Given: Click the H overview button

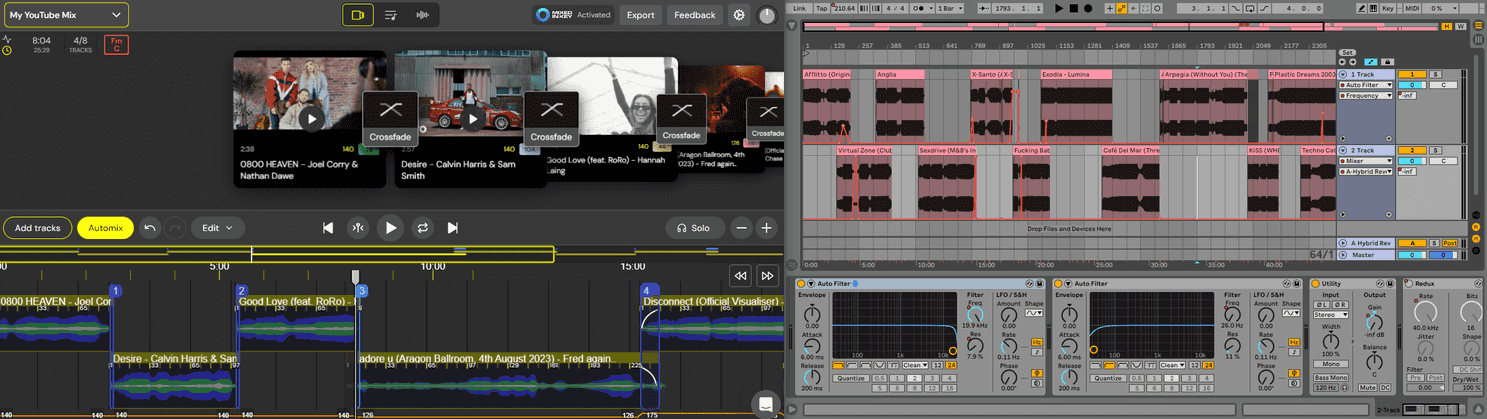Looking at the screenshot, I should pos(1449,26).
